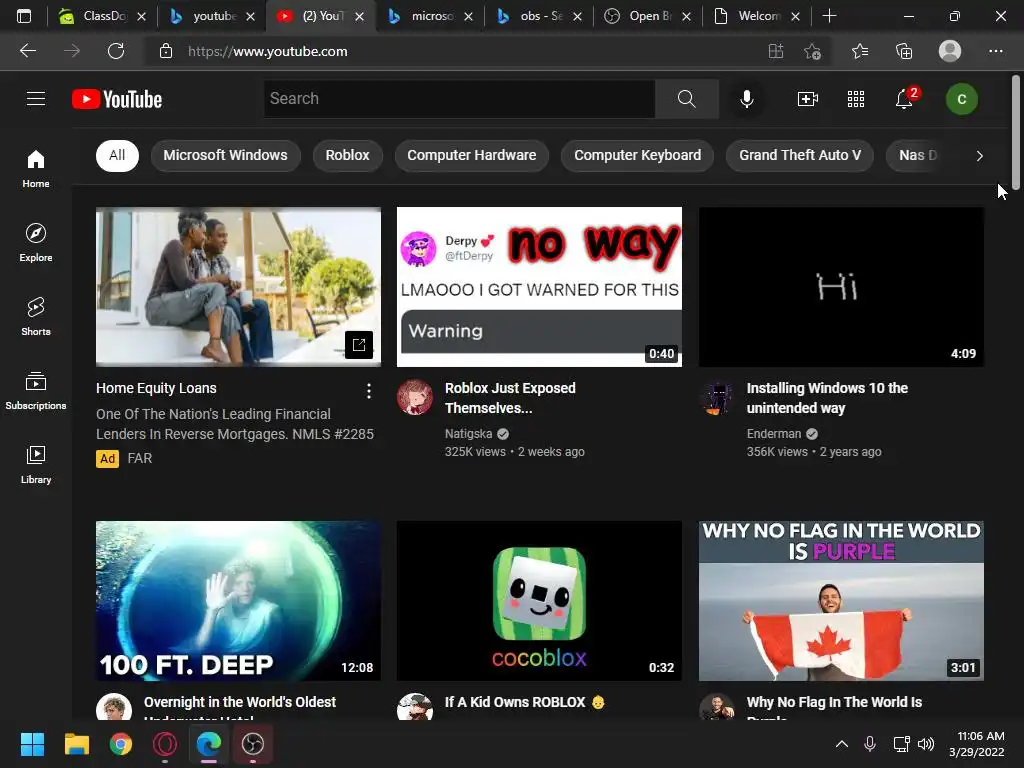This screenshot has height=768, width=1024.
Task: Launch Google Chrome from taskbar
Action: tap(121, 744)
